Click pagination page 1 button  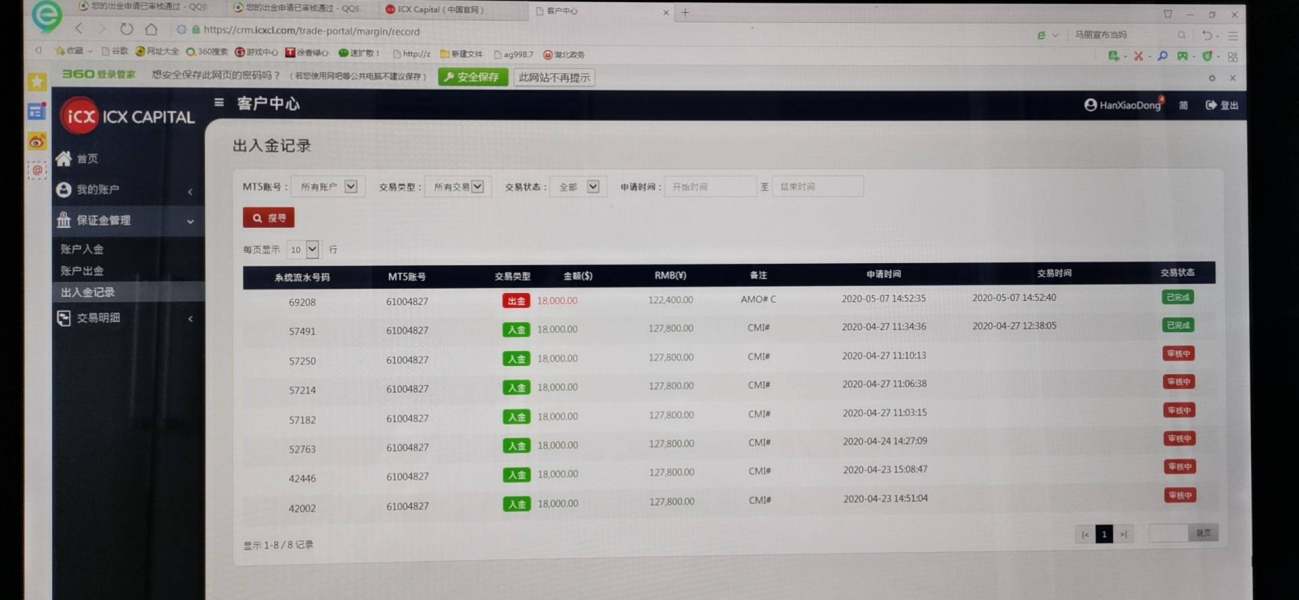[x=1104, y=534]
